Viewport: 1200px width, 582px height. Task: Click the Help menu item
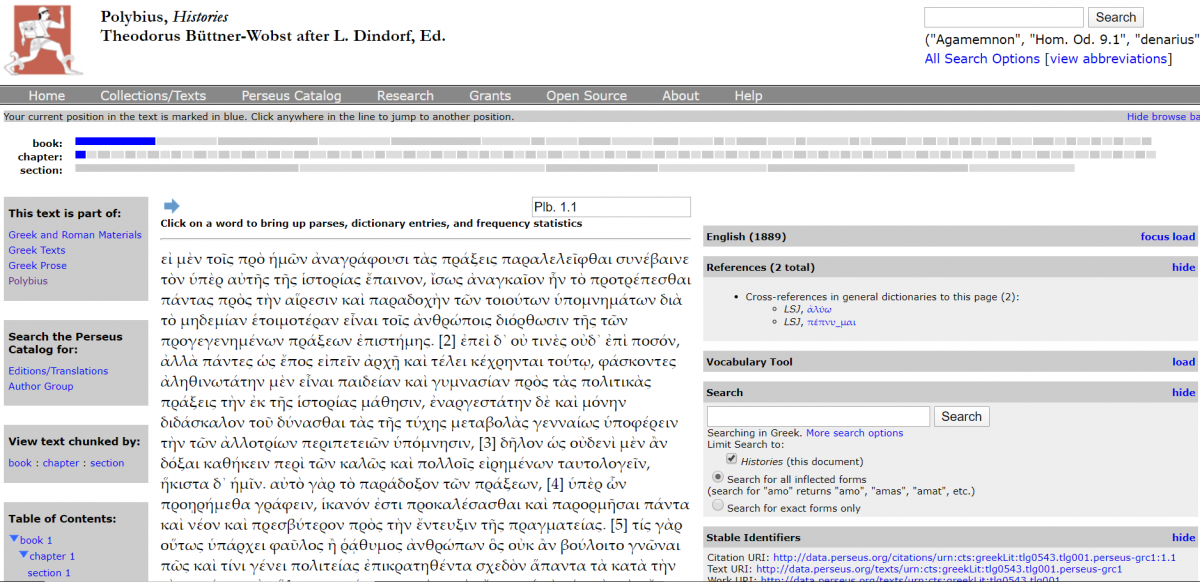tap(748, 95)
